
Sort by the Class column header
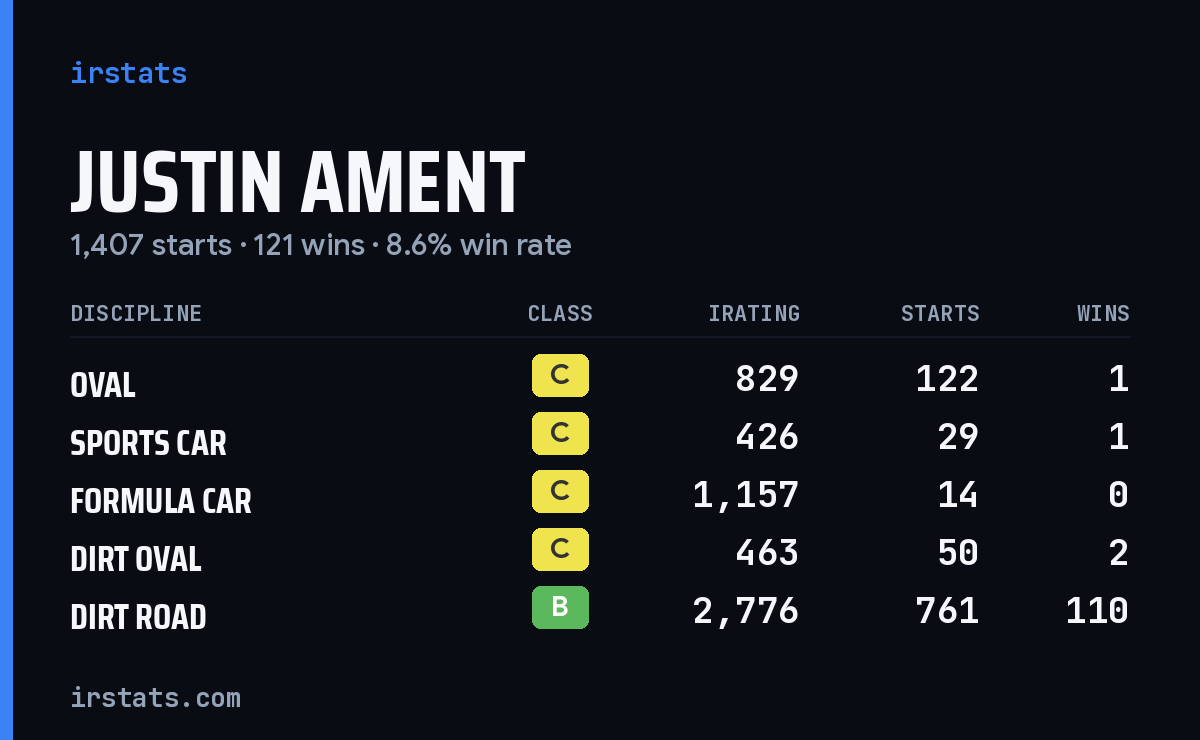560,314
